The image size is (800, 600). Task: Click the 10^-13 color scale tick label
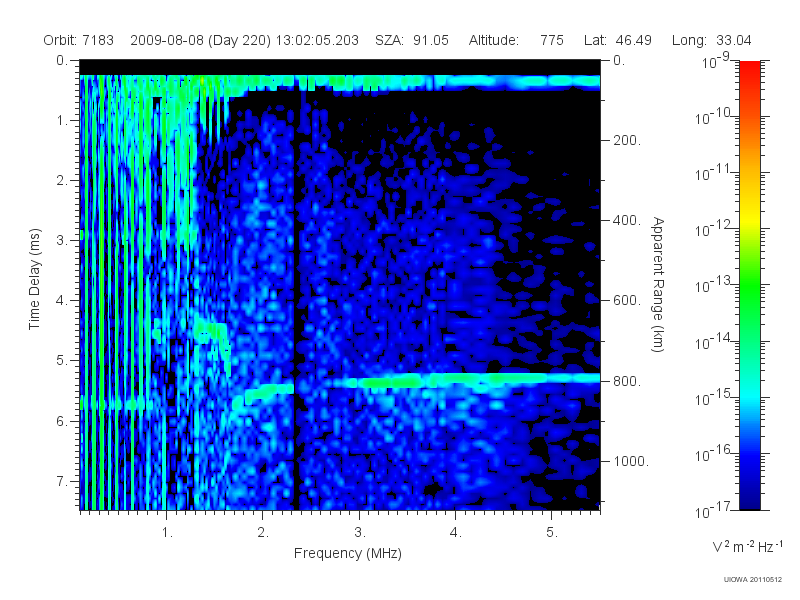[714, 285]
